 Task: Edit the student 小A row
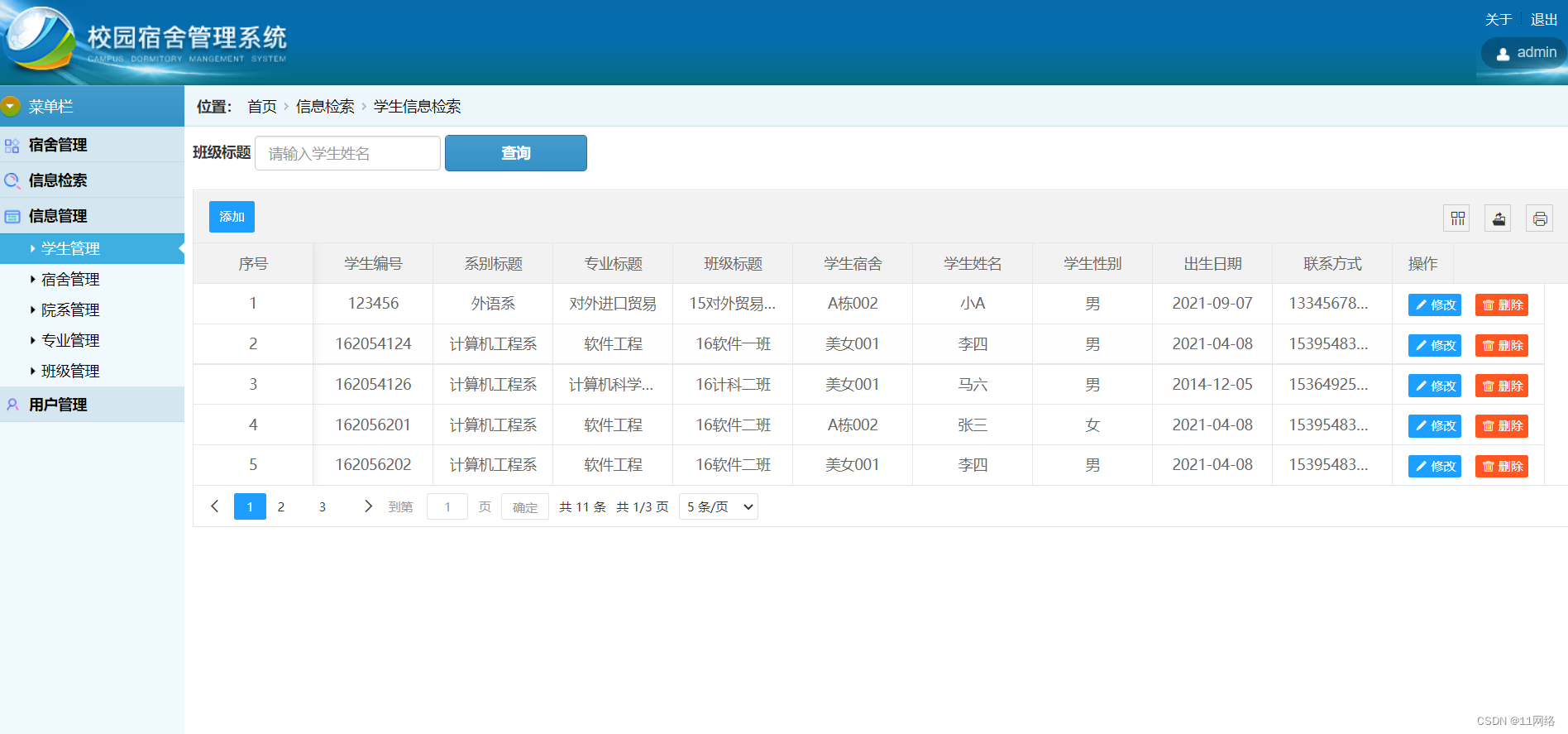point(1434,305)
